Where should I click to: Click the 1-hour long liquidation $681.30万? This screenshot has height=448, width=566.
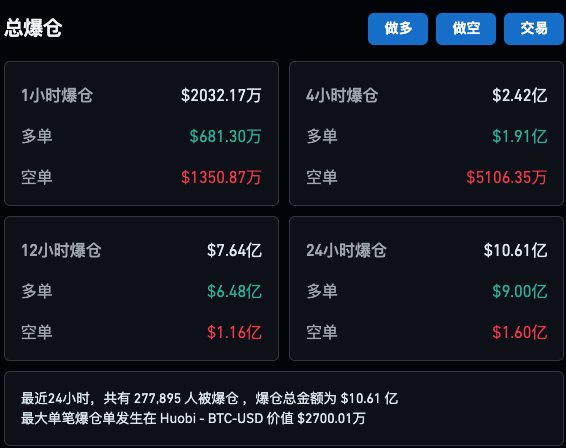click(225, 136)
